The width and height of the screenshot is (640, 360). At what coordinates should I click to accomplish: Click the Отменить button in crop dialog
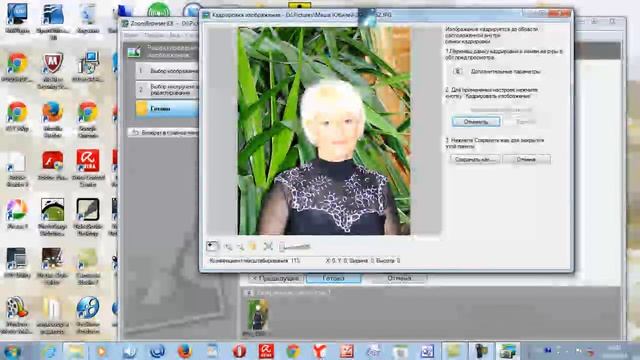(x=476, y=122)
